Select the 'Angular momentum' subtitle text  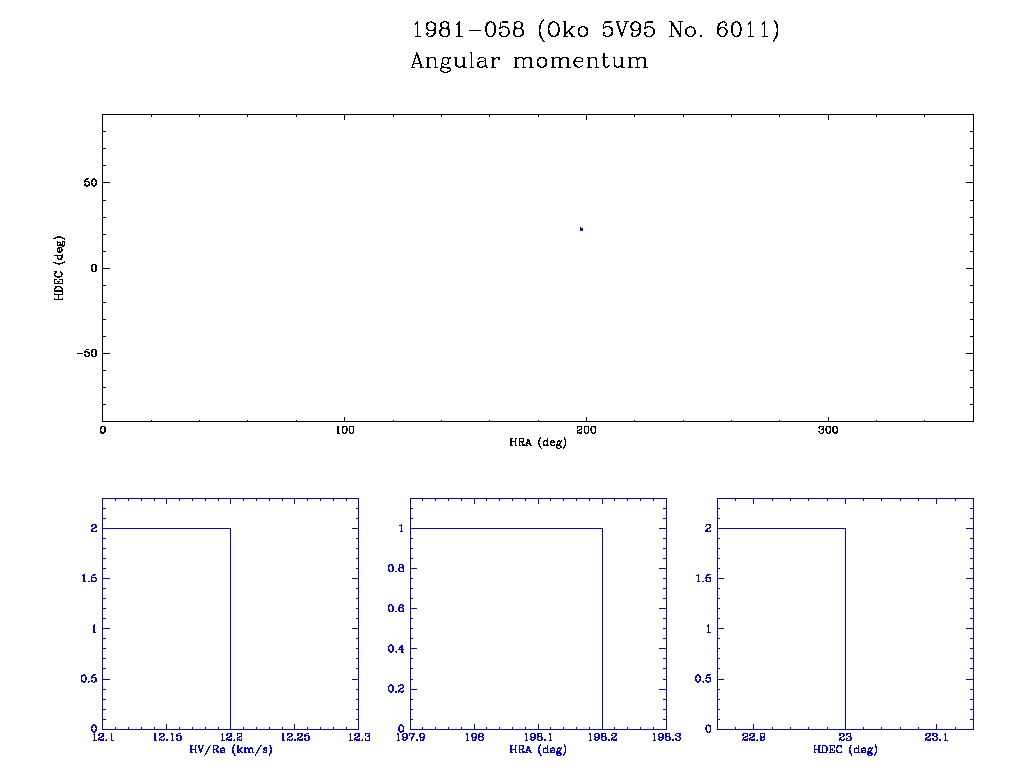[529, 62]
